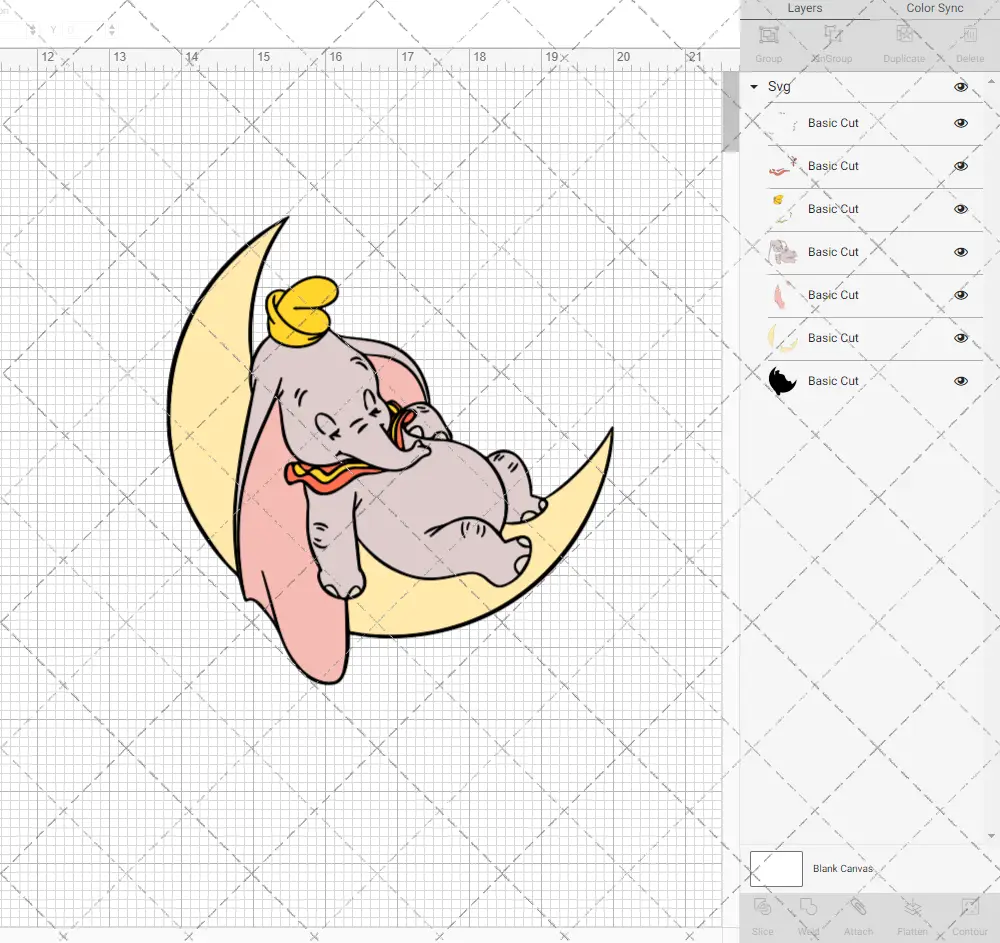Collapse the Svg group arrow
The height and width of the screenshot is (943, 1000).
(754, 87)
